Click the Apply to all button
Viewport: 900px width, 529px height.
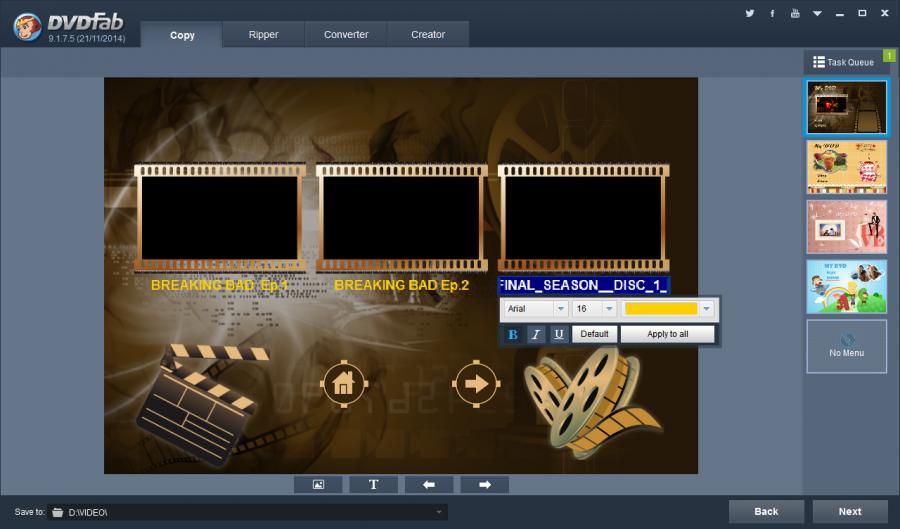pos(667,334)
